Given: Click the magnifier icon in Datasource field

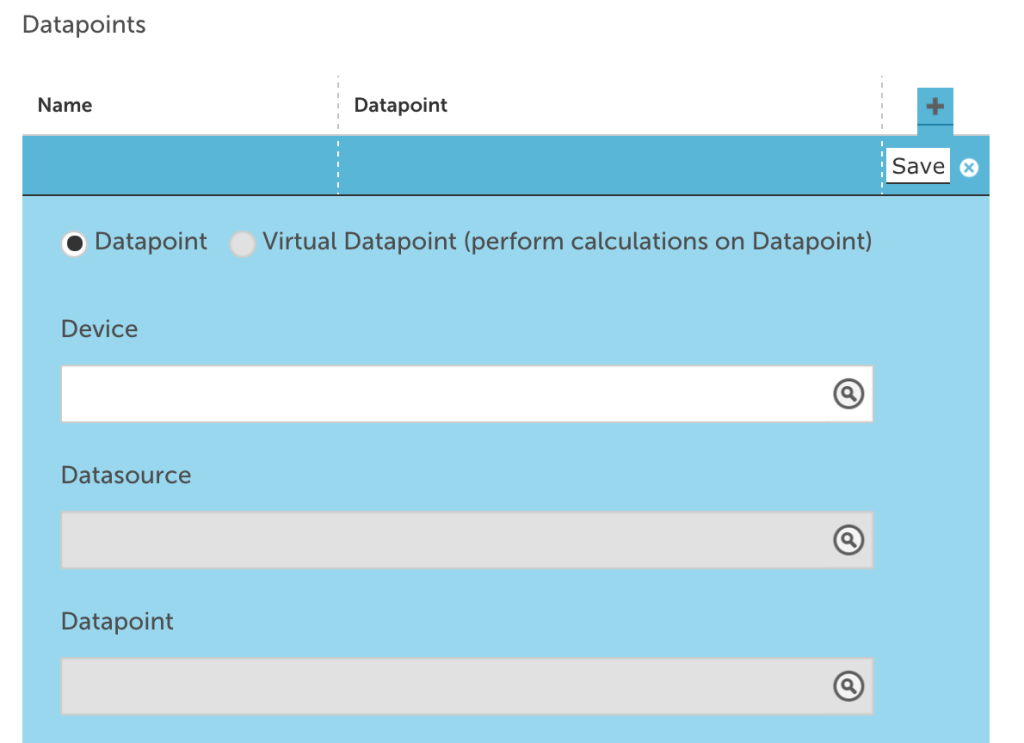Looking at the screenshot, I should click(x=848, y=540).
